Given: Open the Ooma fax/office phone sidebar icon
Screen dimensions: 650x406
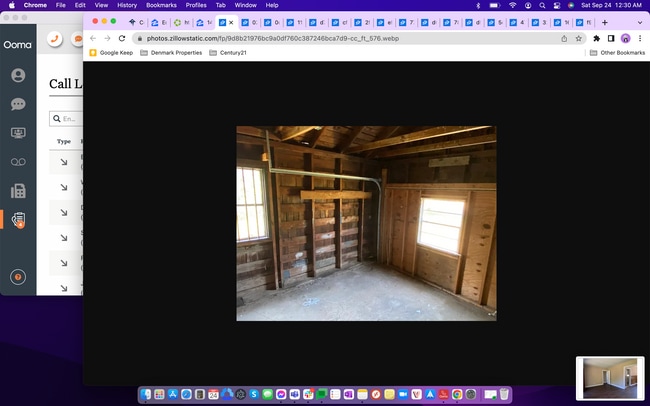Looking at the screenshot, I should [18, 191].
